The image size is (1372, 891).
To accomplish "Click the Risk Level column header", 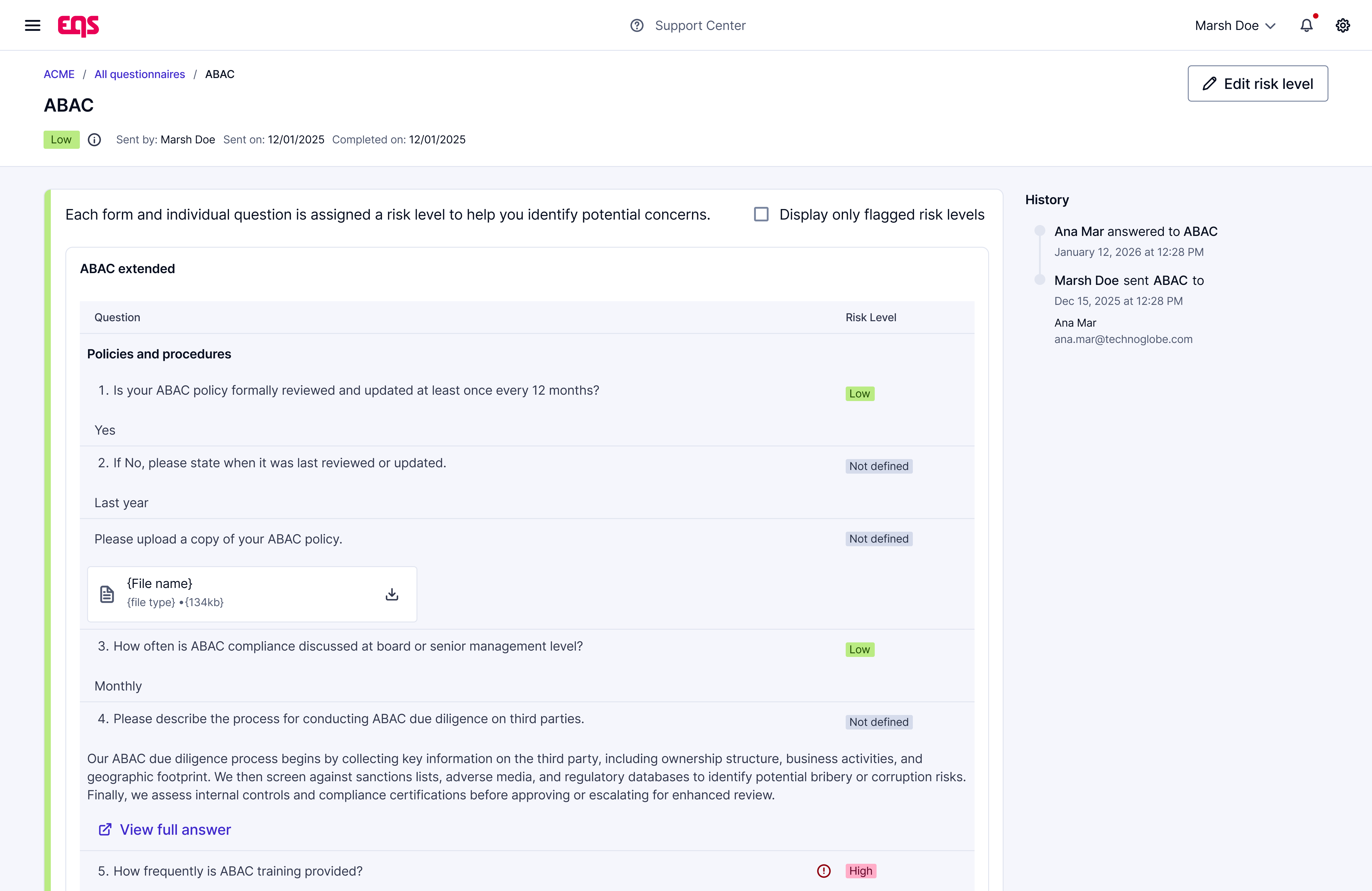I will (x=871, y=318).
